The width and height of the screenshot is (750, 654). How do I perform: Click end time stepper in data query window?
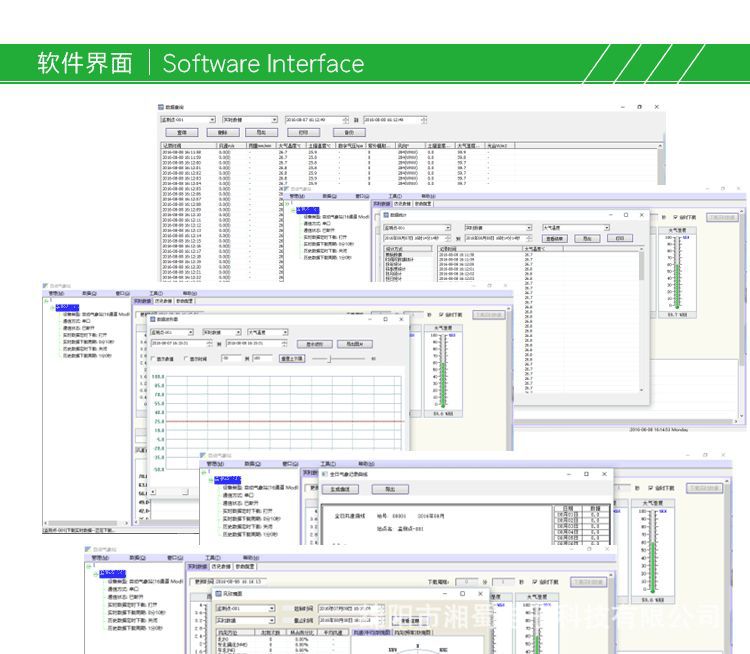click(x=424, y=120)
